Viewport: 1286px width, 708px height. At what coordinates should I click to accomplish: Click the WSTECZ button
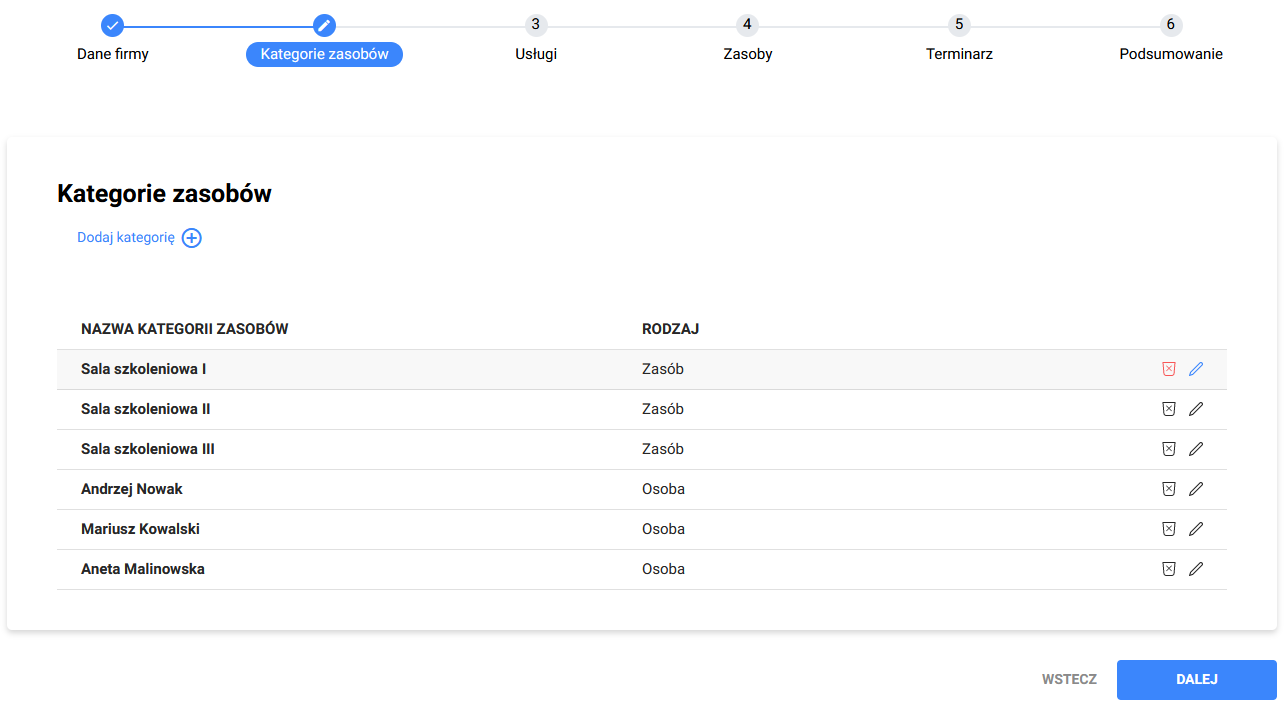(x=1069, y=679)
